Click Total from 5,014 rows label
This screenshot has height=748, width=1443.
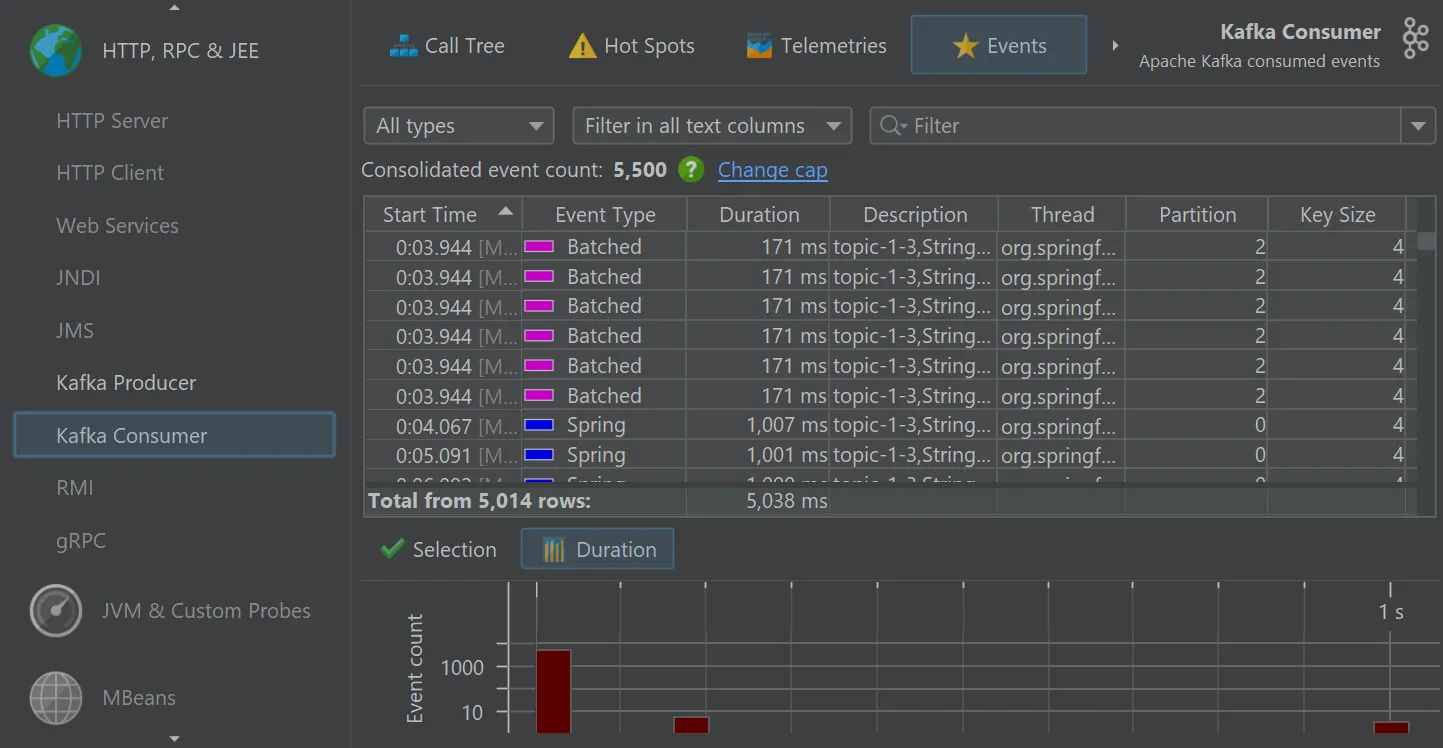479,501
